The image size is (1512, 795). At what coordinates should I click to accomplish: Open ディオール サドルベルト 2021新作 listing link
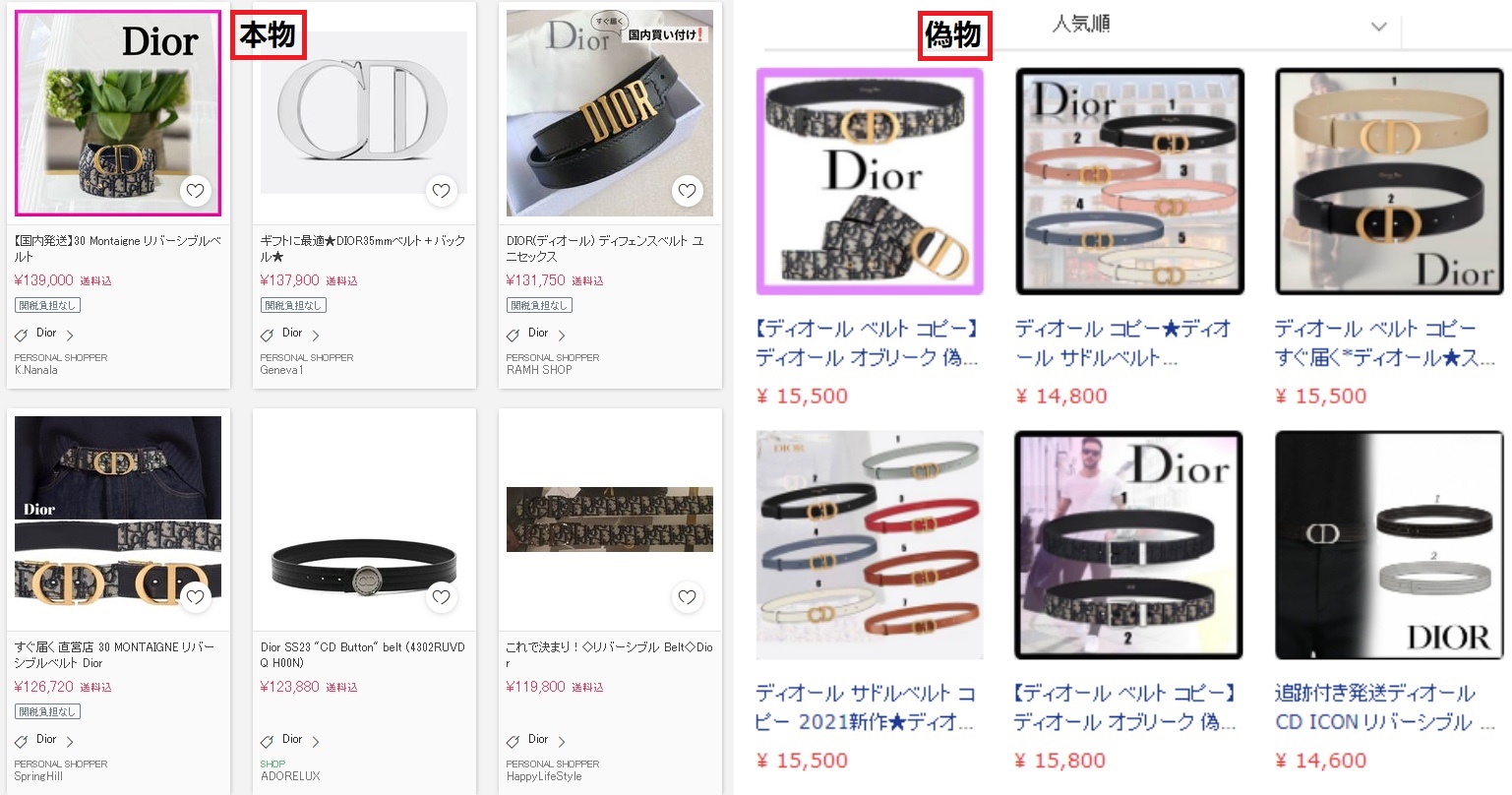tap(865, 707)
